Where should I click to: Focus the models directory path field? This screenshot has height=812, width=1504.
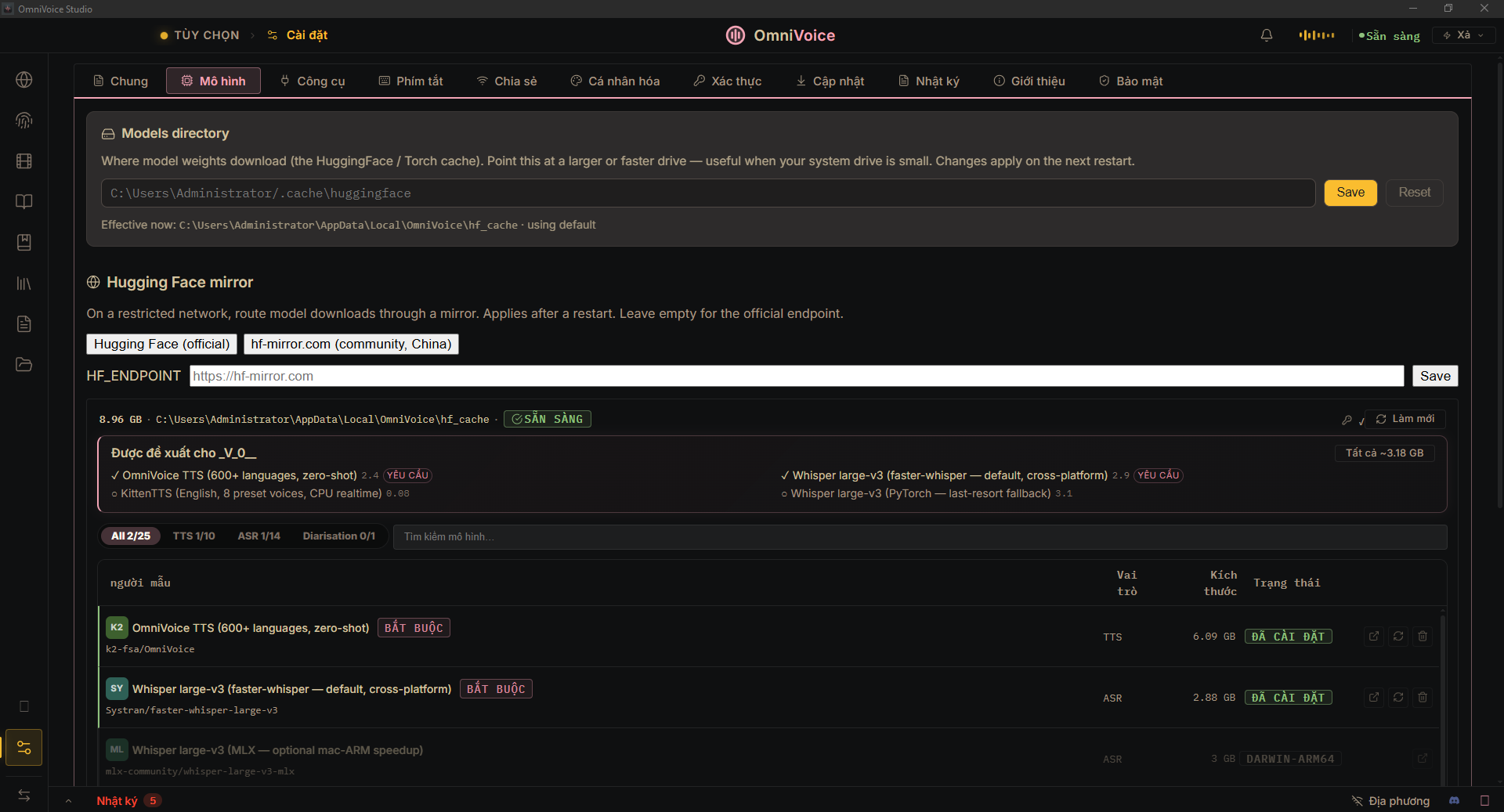708,193
